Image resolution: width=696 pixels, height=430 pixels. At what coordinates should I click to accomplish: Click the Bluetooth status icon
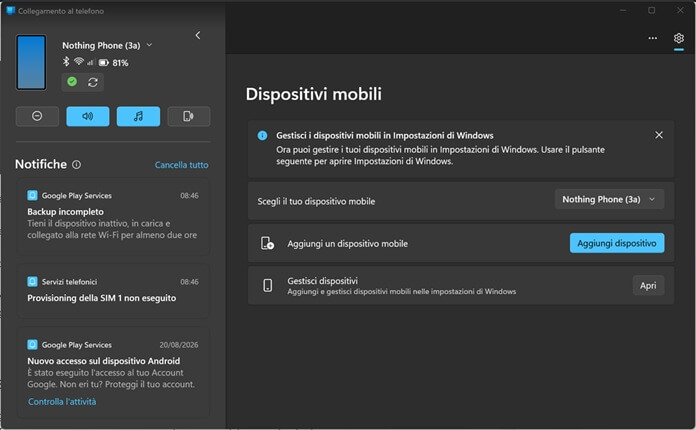[66, 62]
